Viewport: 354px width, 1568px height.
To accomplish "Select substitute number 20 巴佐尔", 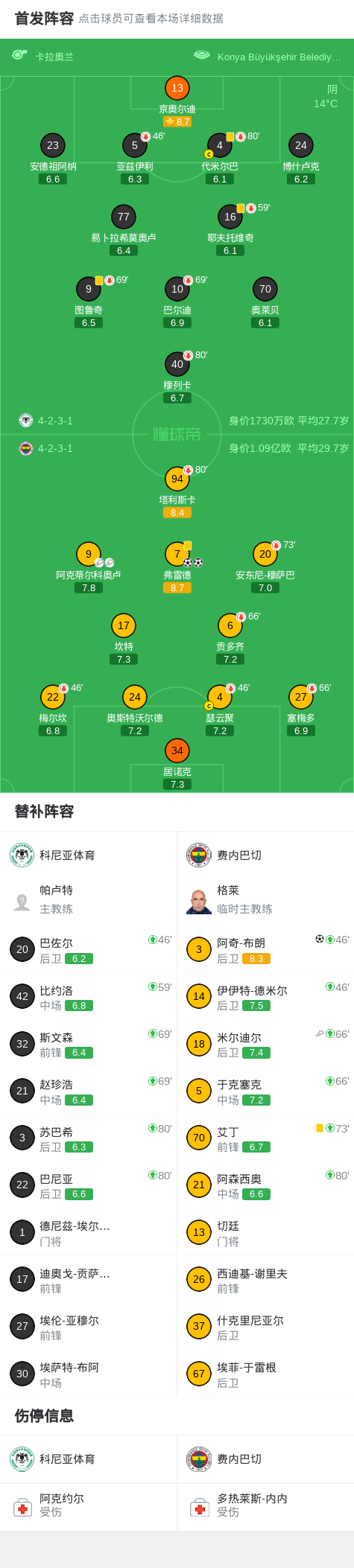I will [89, 949].
